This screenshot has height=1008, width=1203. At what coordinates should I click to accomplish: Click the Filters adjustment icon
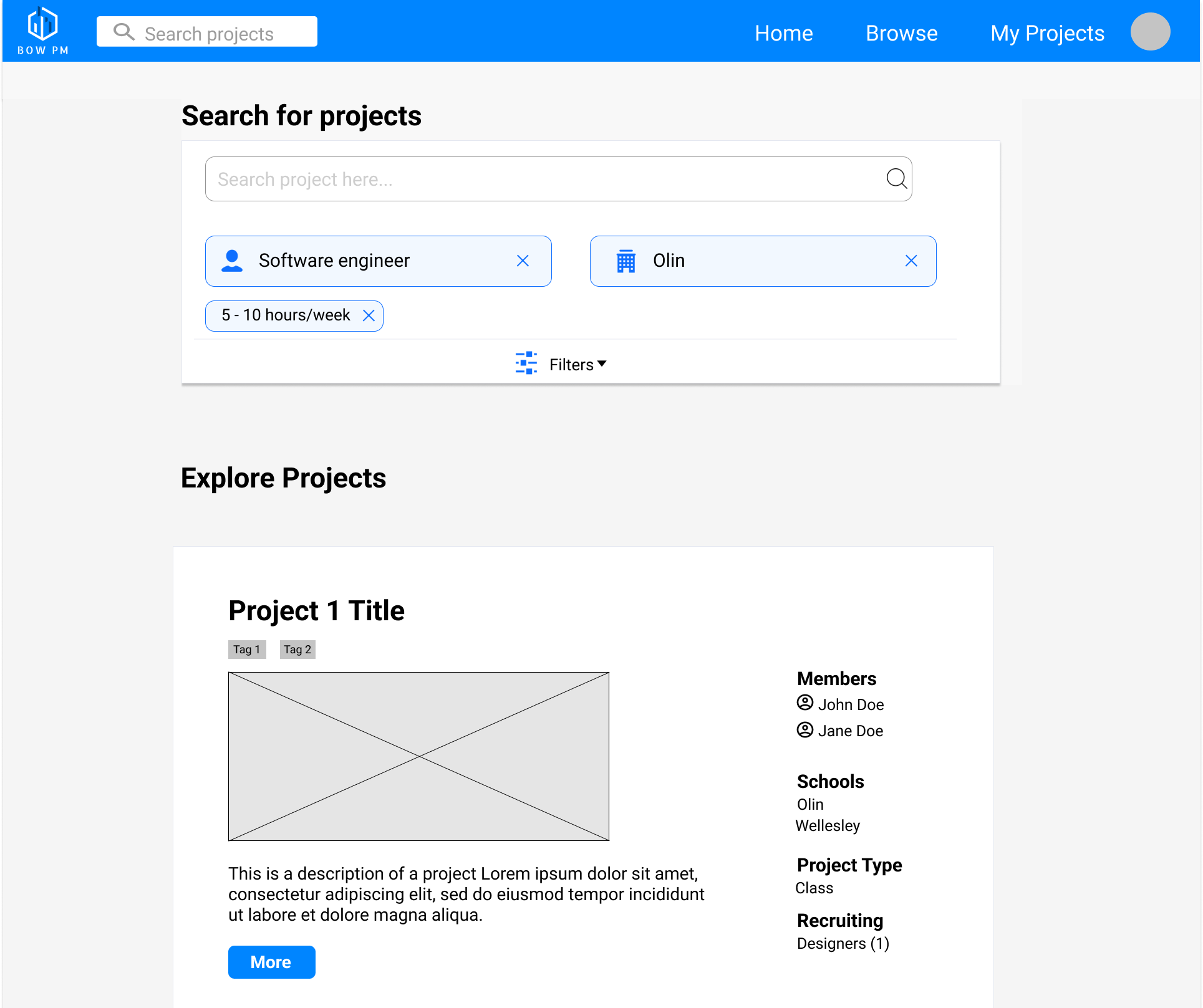pyautogui.click(x=526, y=363)
